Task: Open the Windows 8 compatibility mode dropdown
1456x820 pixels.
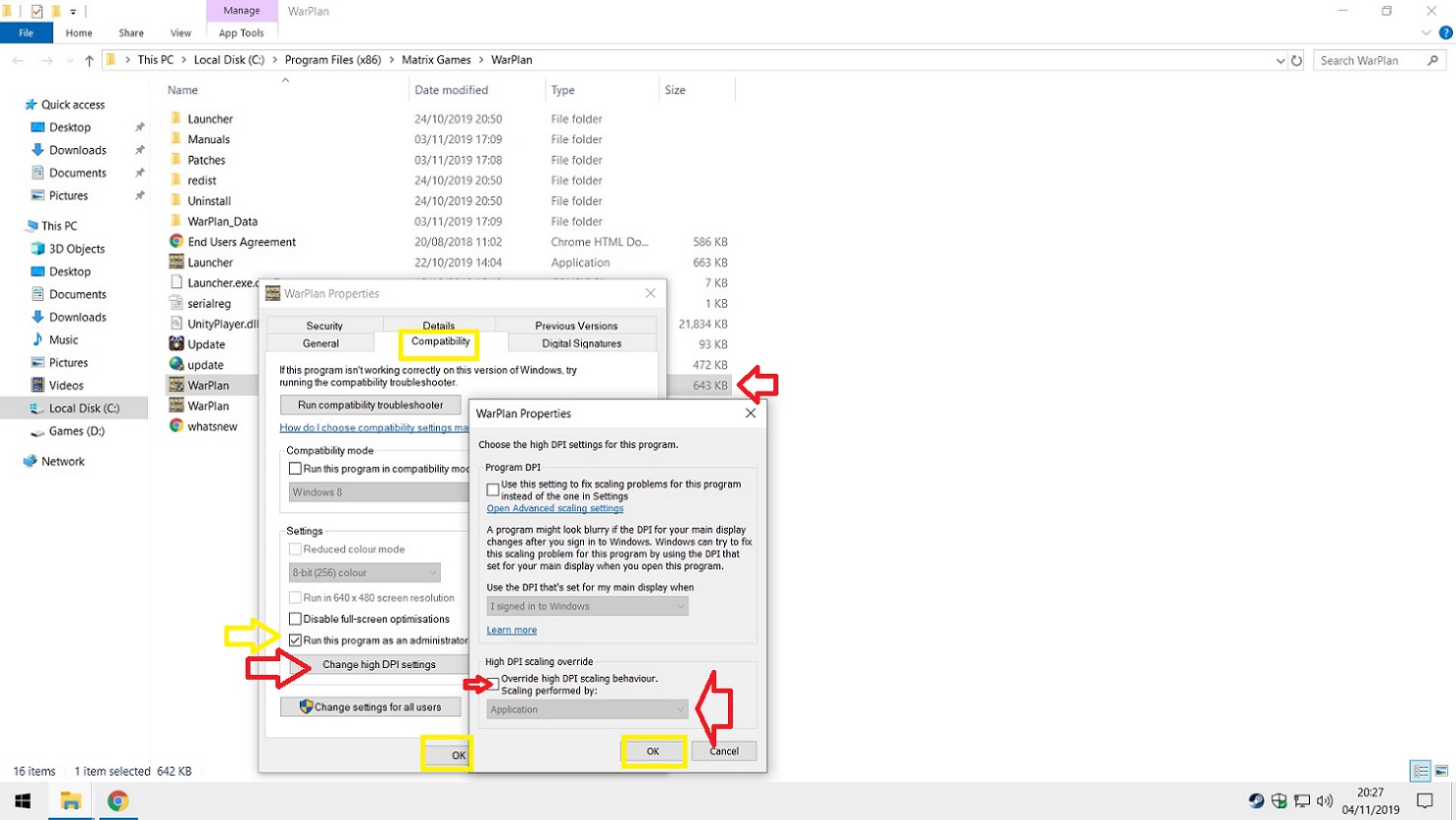Action: pyautogui.click(x=379, y=492)
